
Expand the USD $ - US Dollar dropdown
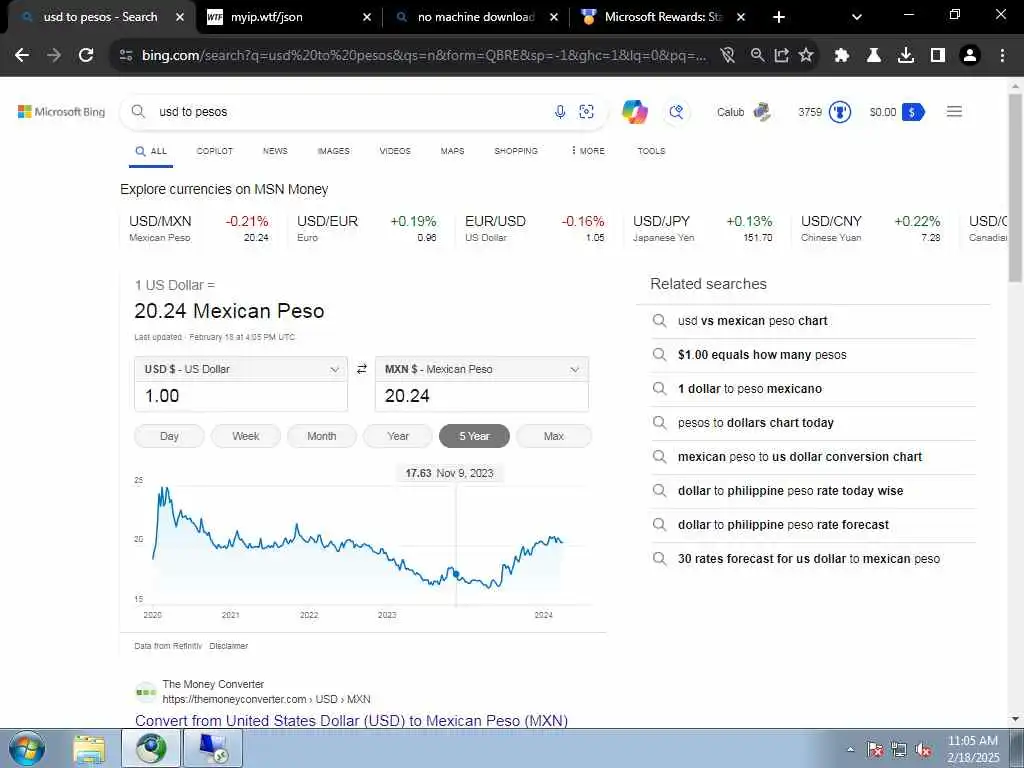pyautogui.click(x=241, y=369)
